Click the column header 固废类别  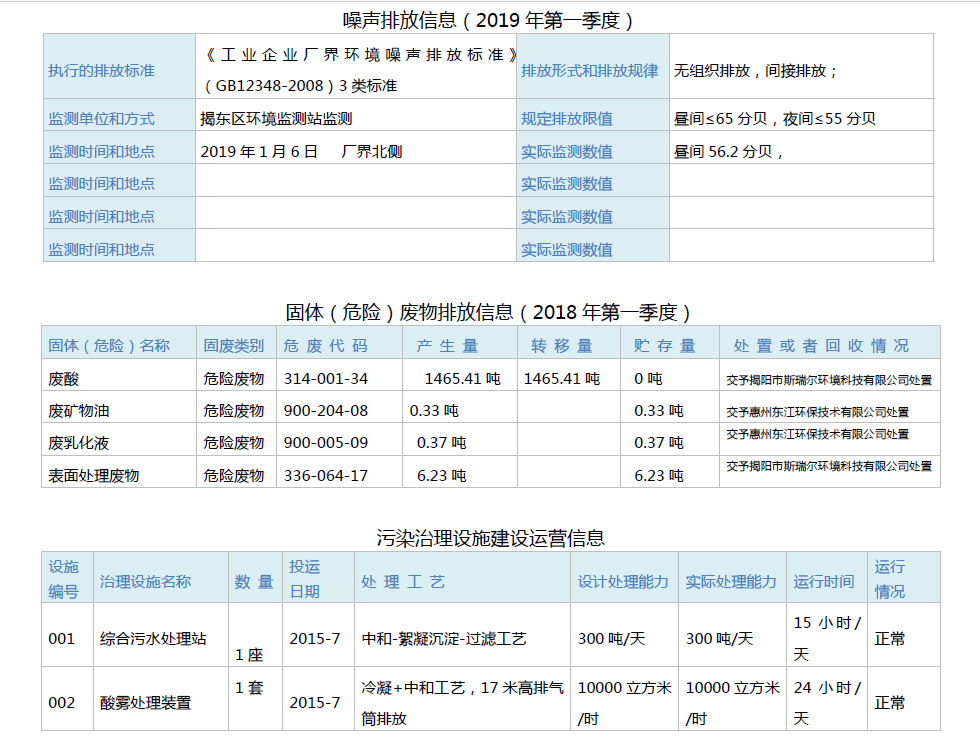(x=234, y=346)
